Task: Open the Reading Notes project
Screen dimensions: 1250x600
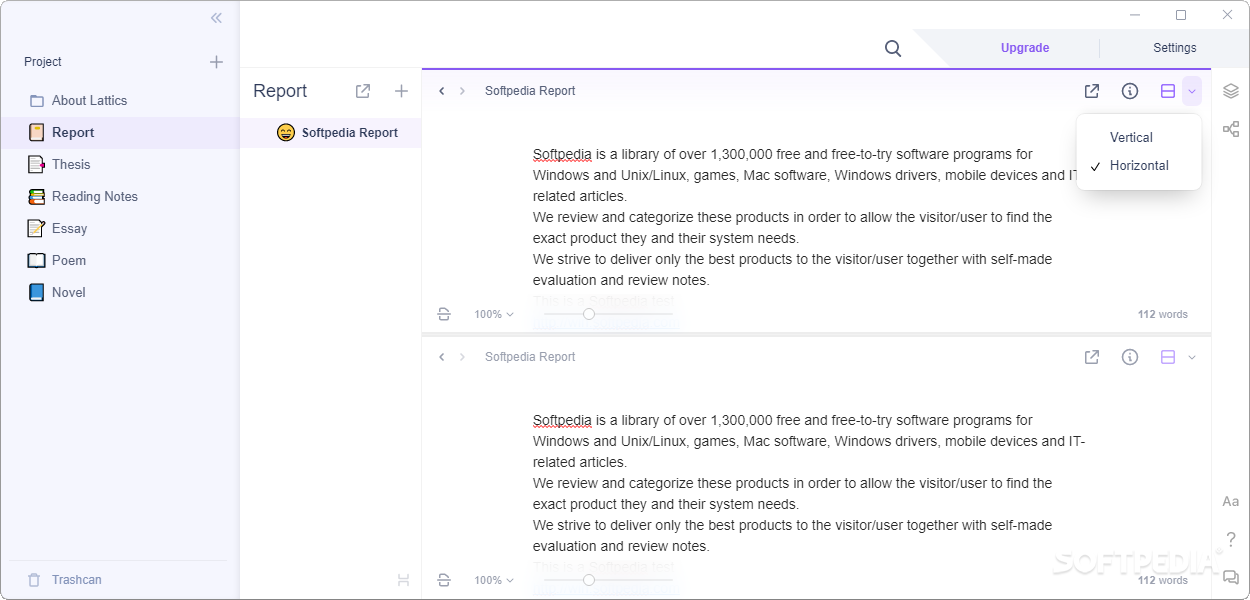Action: [x=120, y=196]
